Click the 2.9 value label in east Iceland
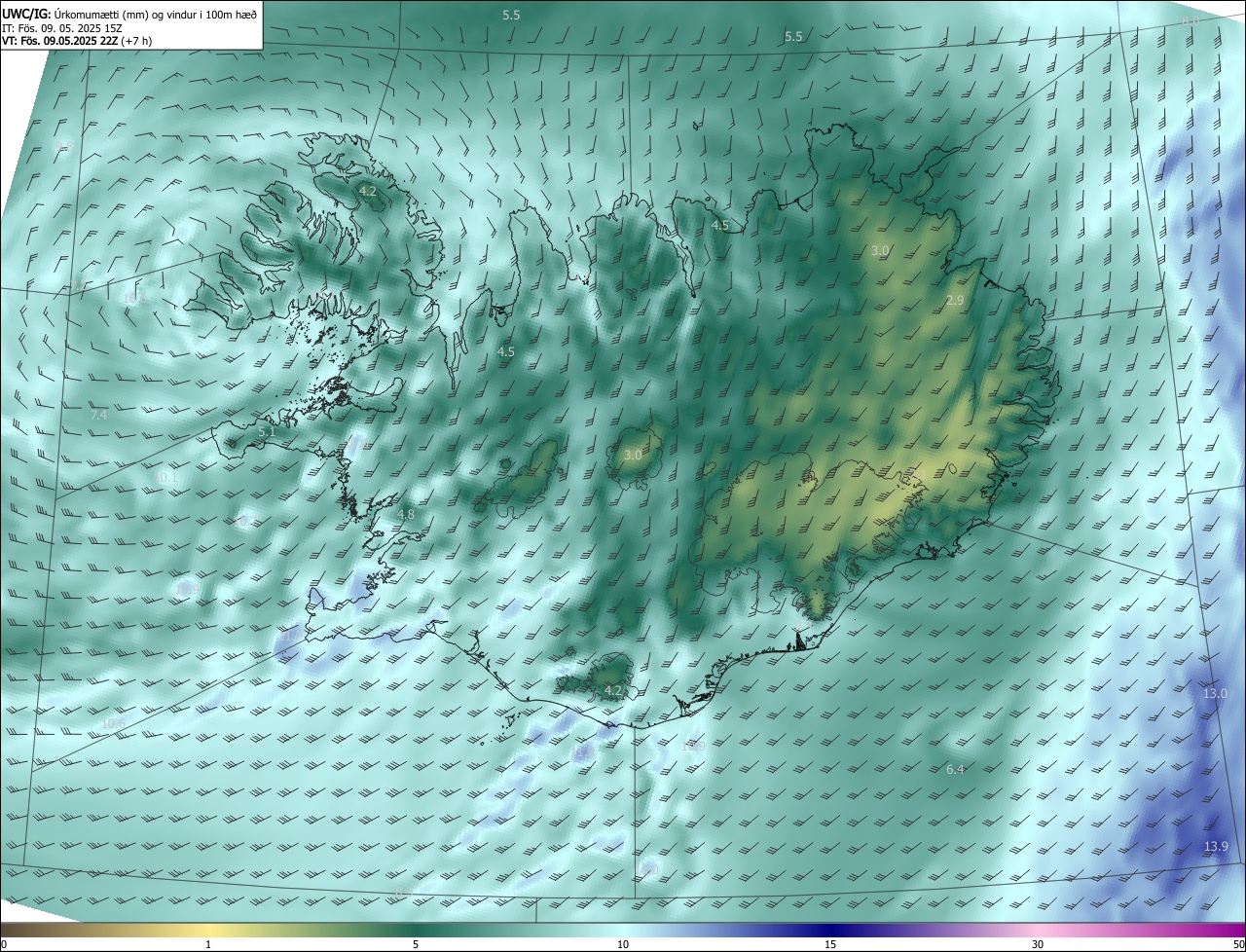This screenshot has height=952, width=1246. [955, 301]
